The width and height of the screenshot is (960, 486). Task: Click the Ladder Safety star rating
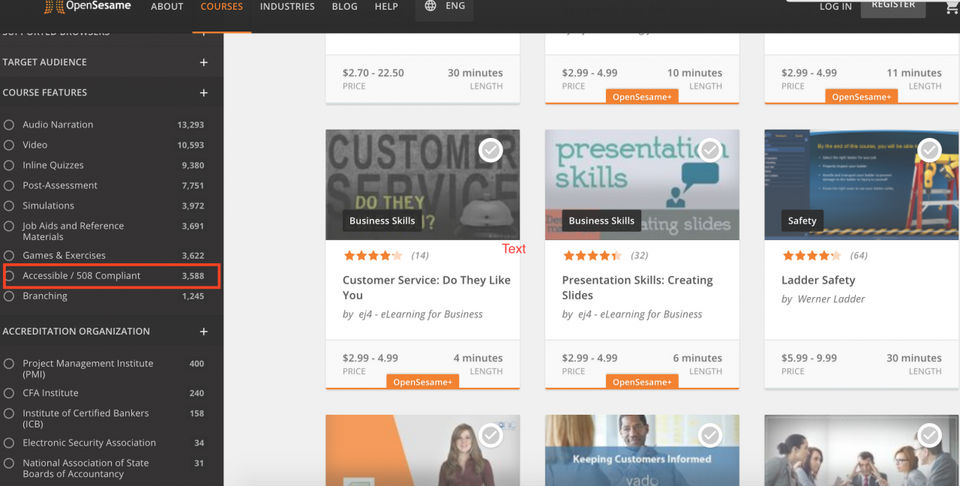pos(811,255)
